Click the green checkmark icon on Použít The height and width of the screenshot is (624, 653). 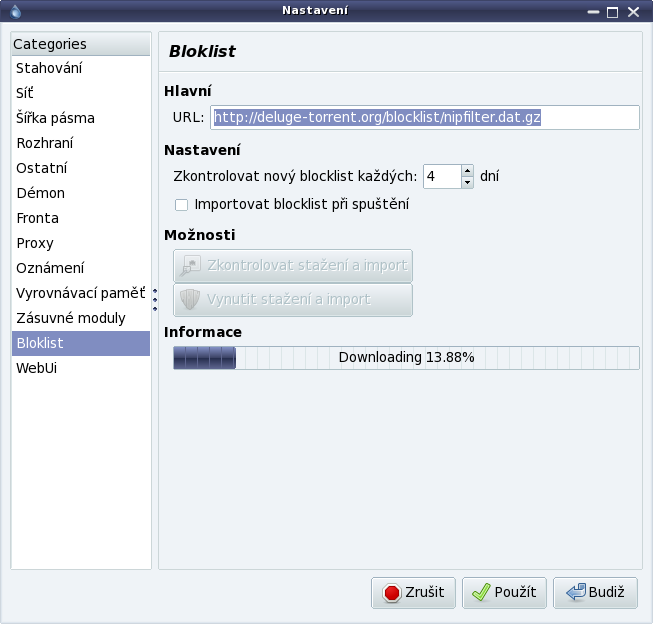point(481,592)
